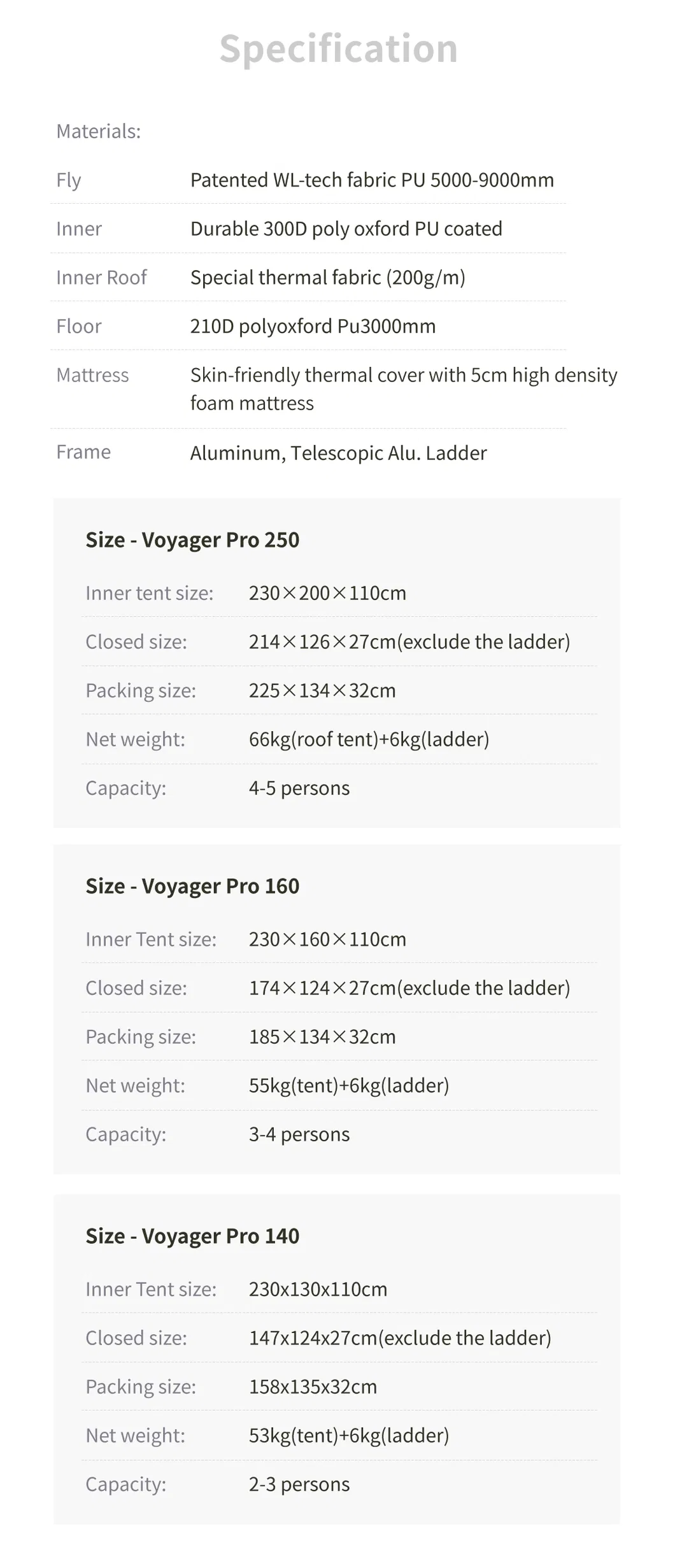The width and height of the screenshot is (675, 1568).
Task: Click the 214×126×27cm closed size value
Action: point(409,641)
